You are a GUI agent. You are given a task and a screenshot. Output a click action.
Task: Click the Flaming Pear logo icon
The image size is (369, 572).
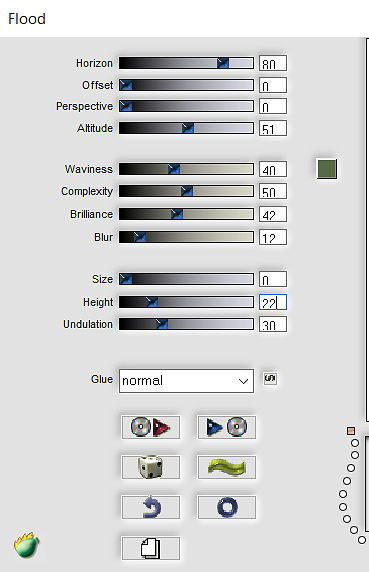[26, 545]
